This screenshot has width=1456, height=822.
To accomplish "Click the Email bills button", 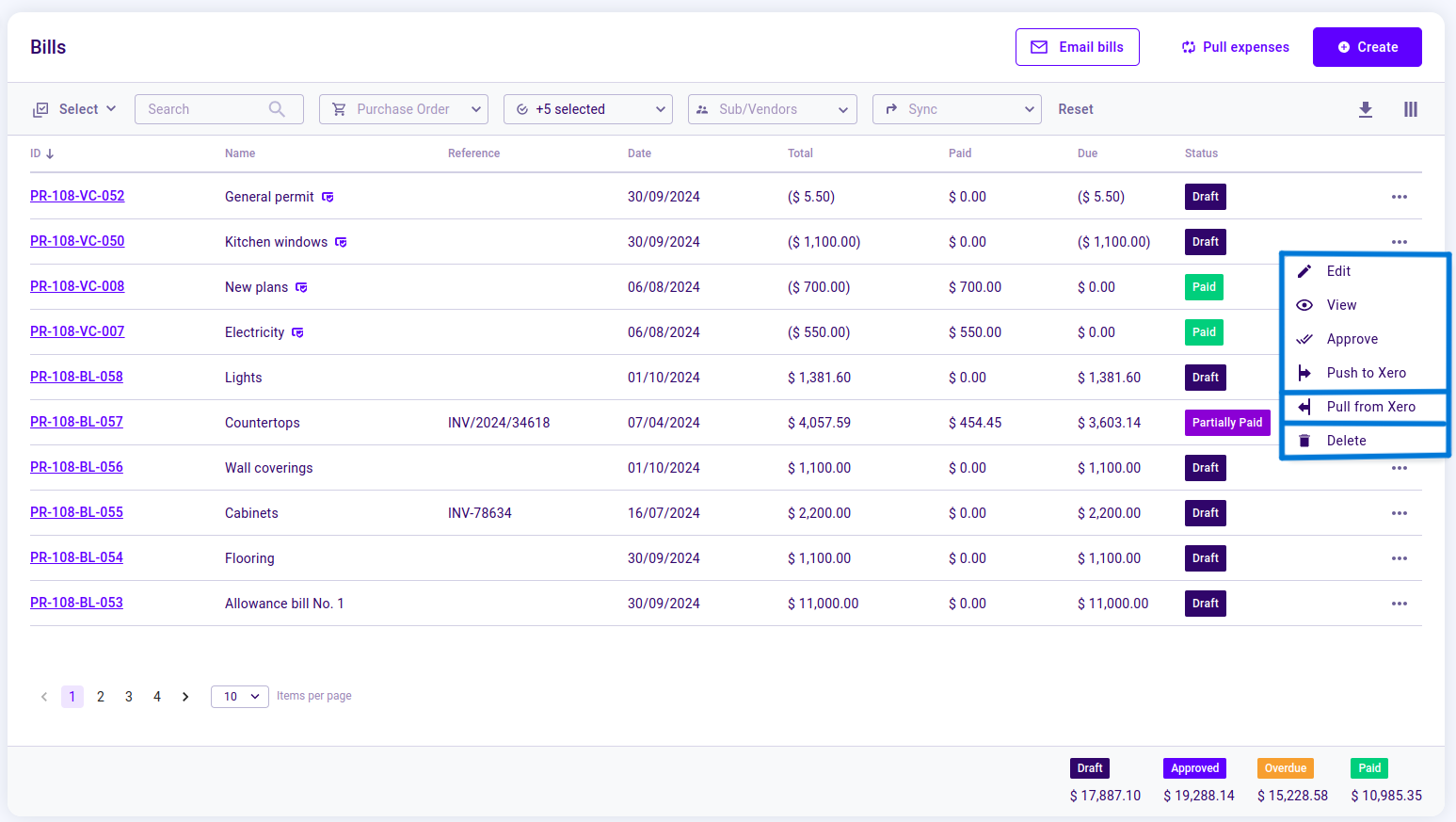I will (1078, 47).
